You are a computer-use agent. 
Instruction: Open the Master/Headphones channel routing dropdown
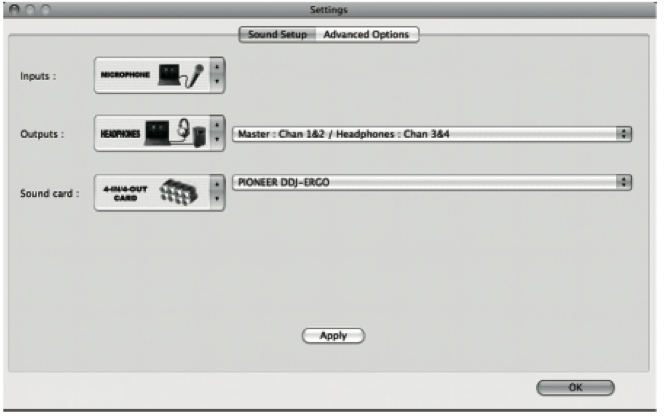tap(432, 134)
